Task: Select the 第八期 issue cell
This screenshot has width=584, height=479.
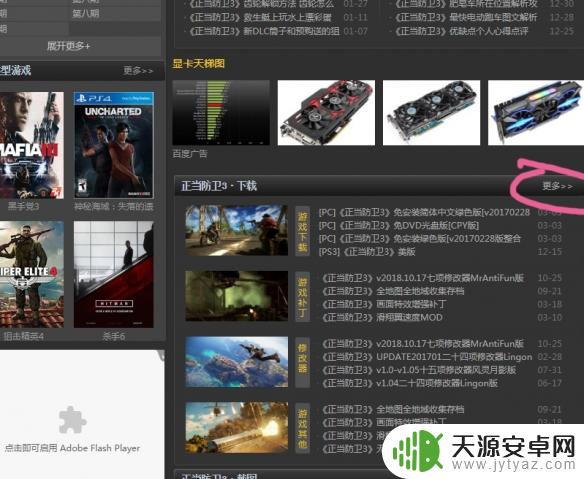Action: [86, 14]
